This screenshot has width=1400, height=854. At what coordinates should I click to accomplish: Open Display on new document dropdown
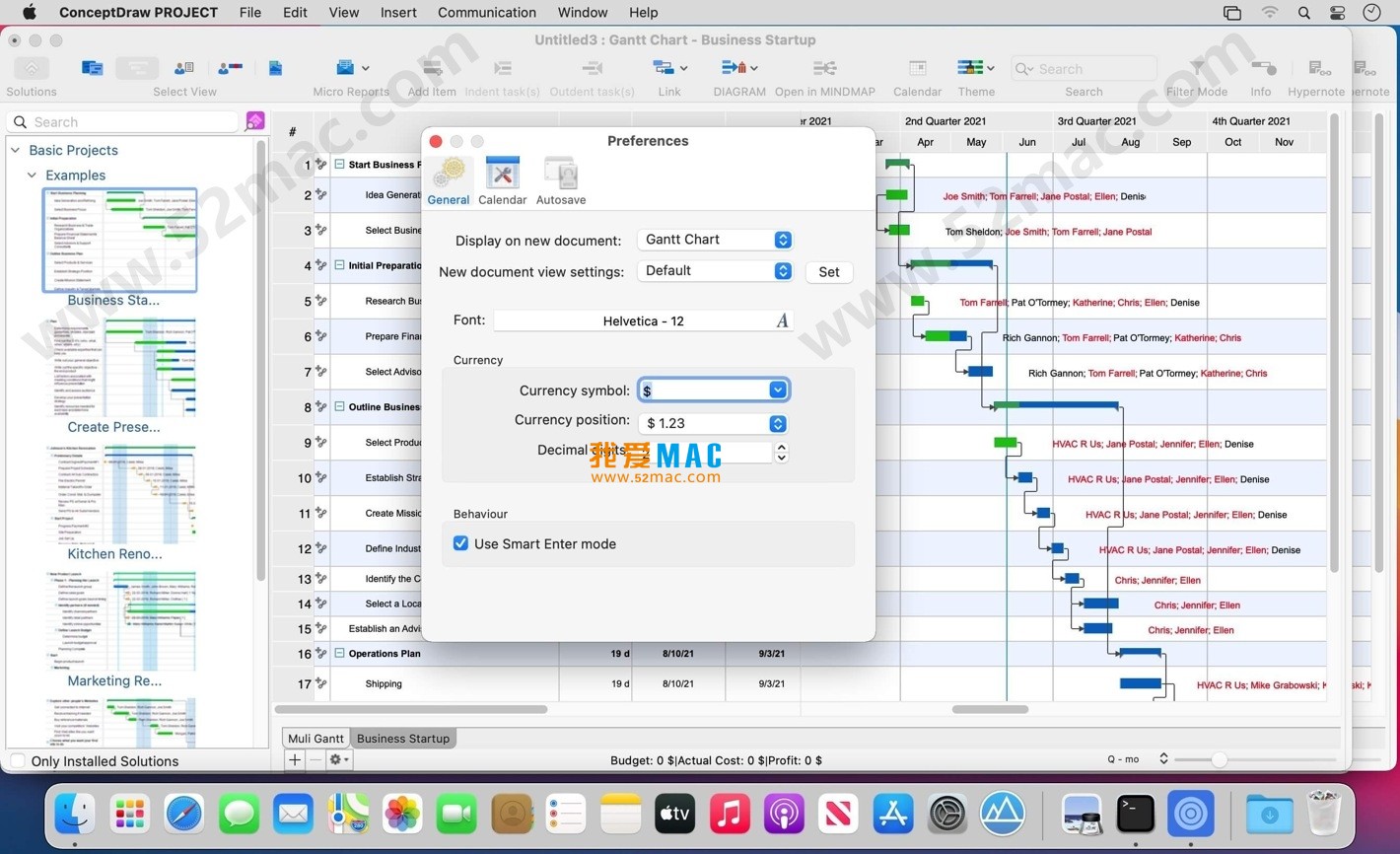click(715, 240)
